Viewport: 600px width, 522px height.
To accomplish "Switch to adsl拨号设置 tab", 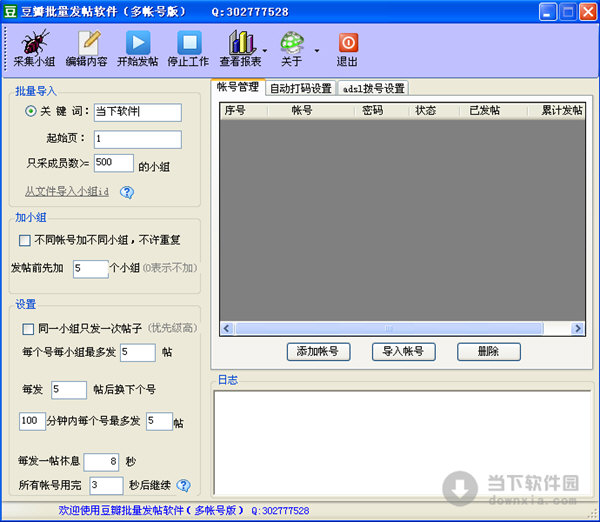I will (373, 88).
